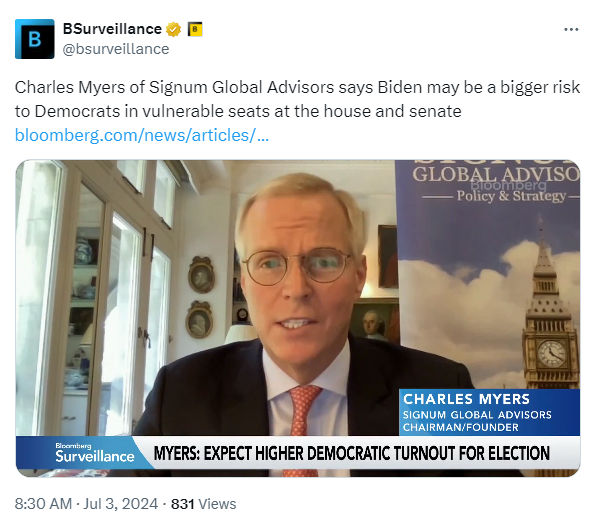Open the bloomberg.com/news/articles link
This screenshot has height=524, width=596.
pyautogui.click(x=142, y=135)
